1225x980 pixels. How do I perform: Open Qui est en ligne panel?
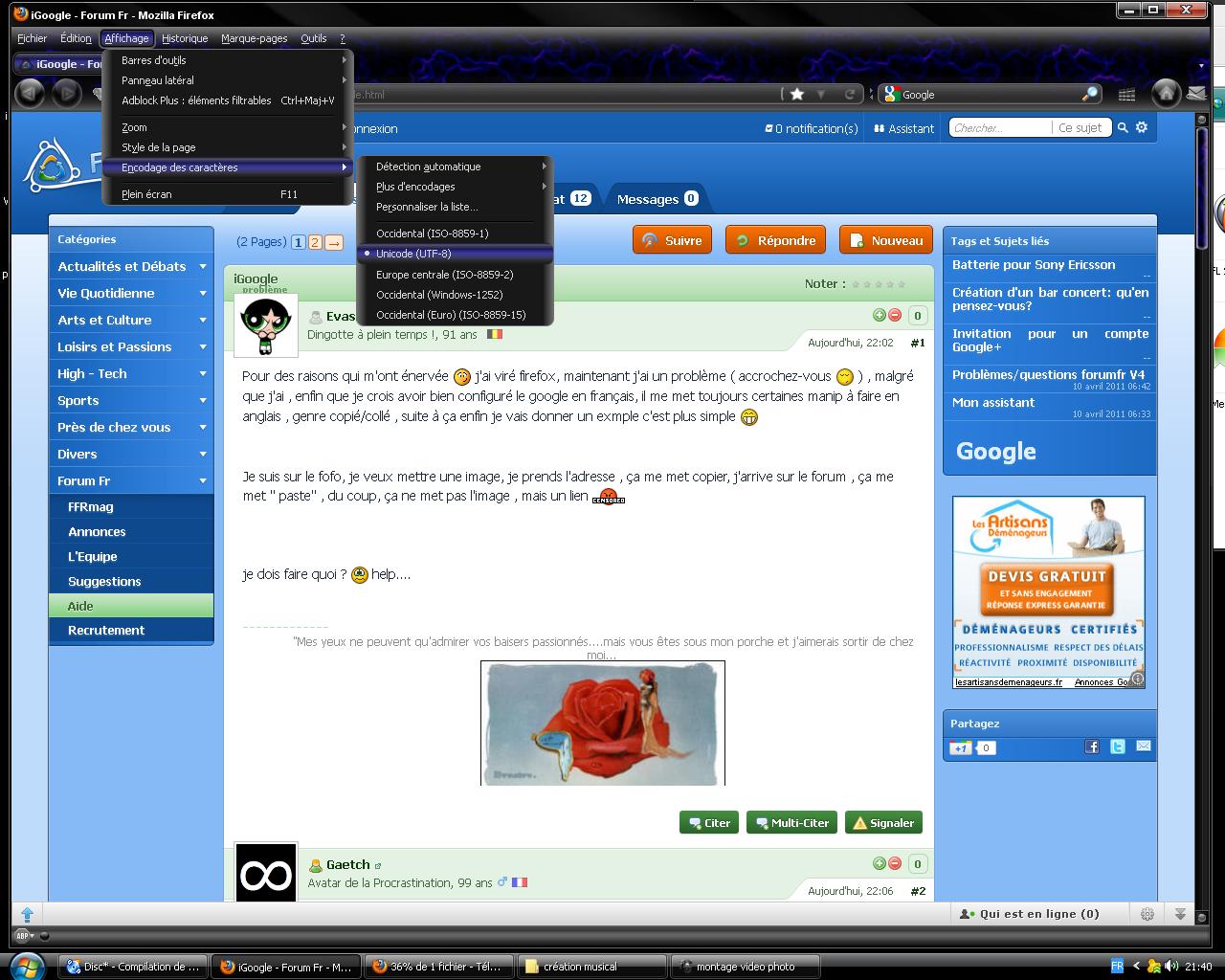tap(1029, 914)
